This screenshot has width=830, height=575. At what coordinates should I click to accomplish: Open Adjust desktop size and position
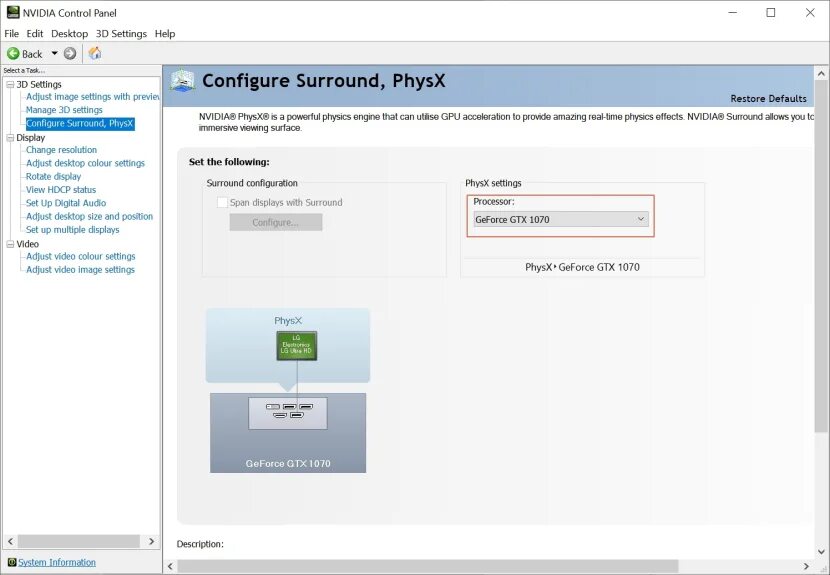point(89,216)
